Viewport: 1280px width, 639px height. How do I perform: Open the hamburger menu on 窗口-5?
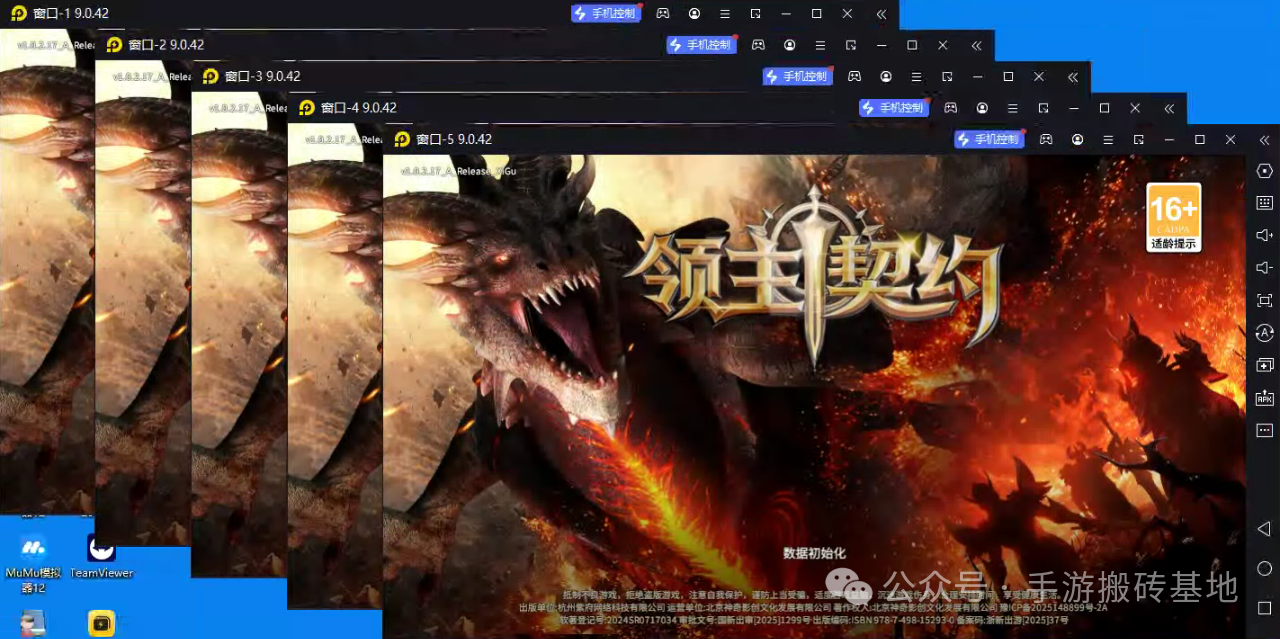click(1109, 139)
